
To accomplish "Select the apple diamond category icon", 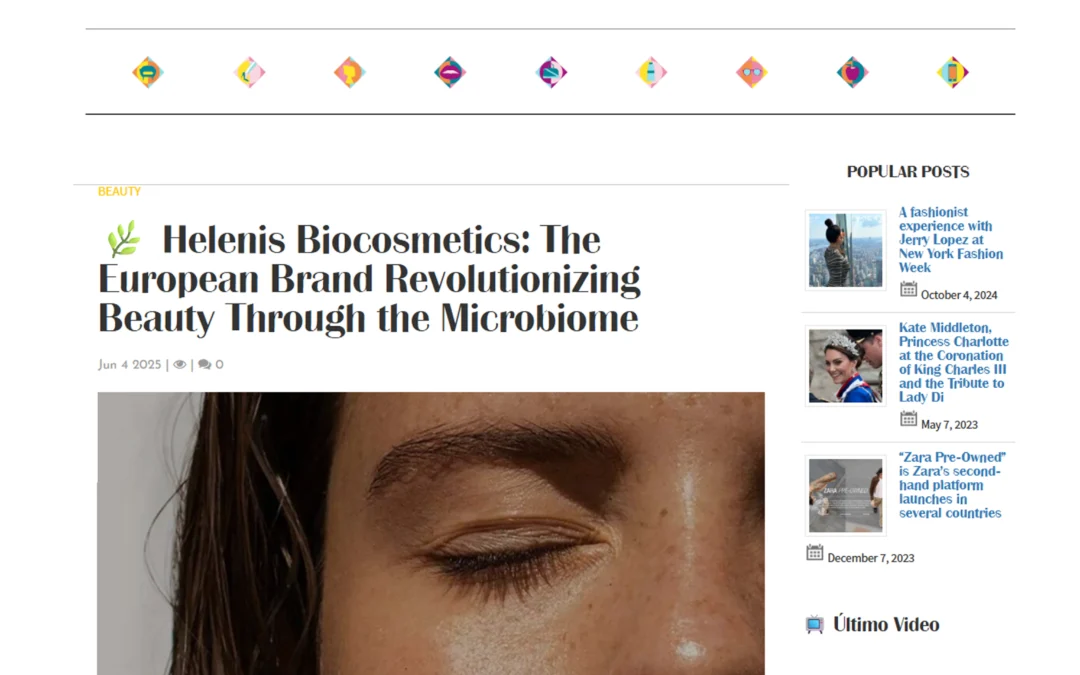I will [851, 71].
